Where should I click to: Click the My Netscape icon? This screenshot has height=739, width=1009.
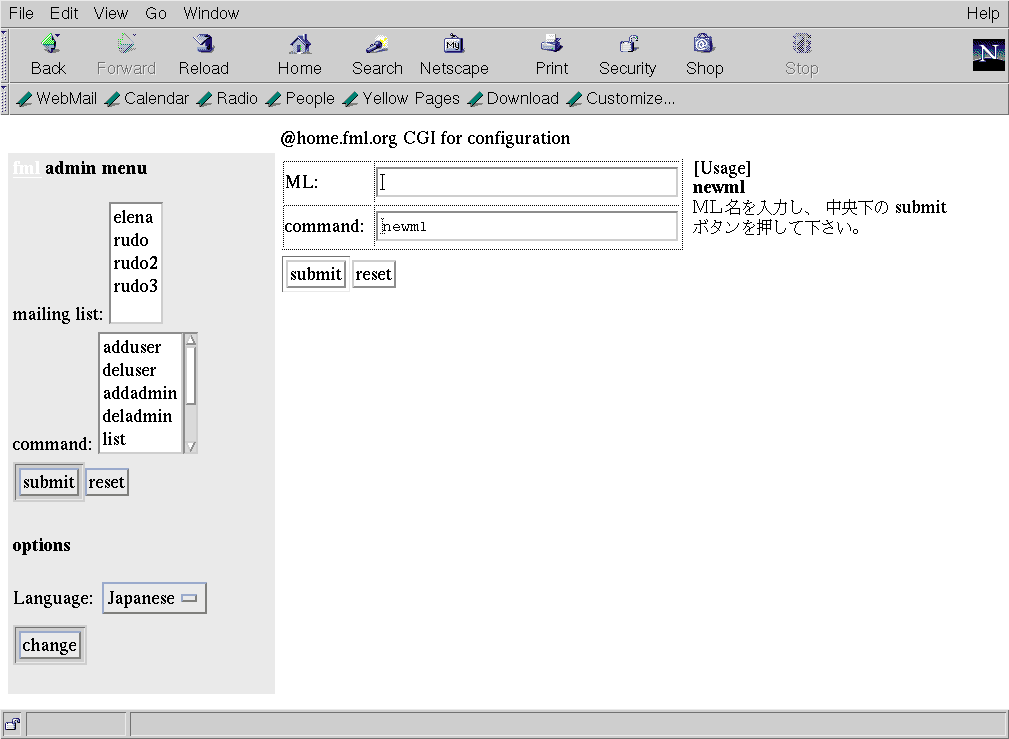pyautogui.click(x=454, y=45)
